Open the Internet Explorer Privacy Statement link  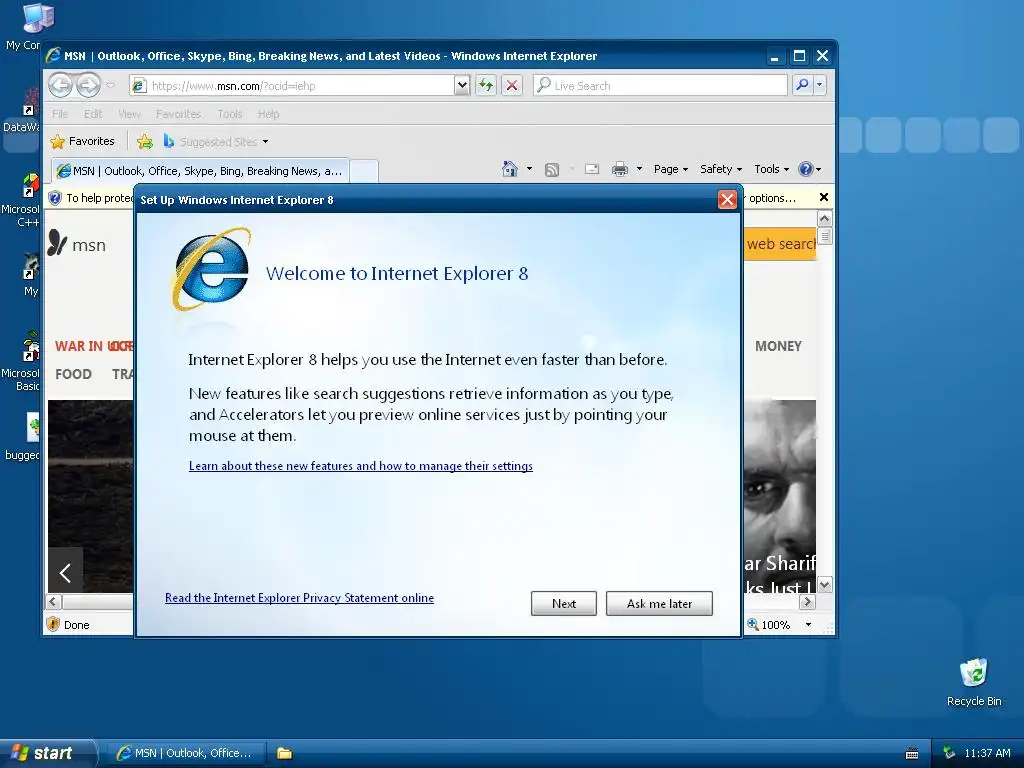point(299,598)
